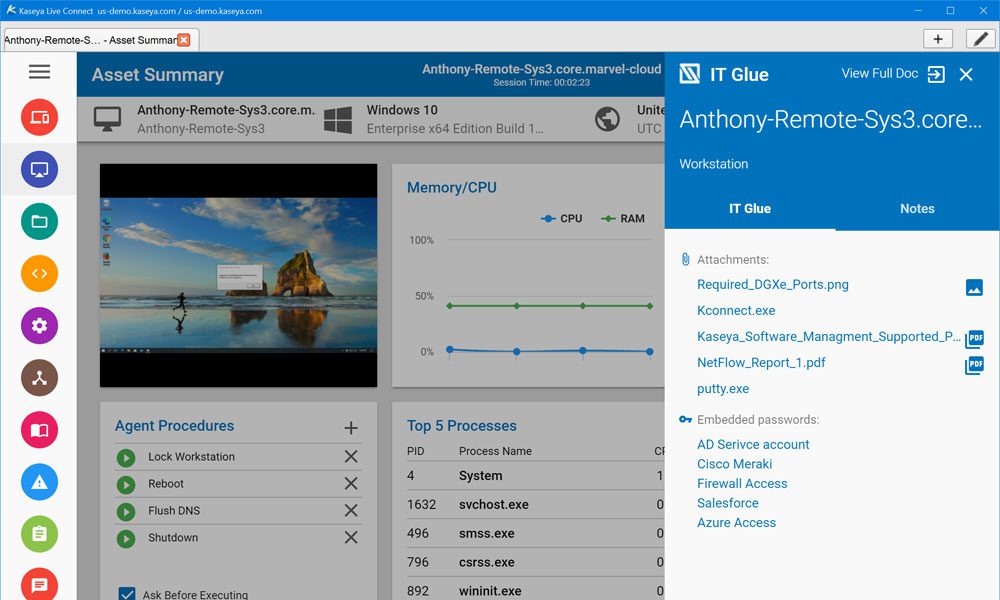Open the blue Alarms warning triangle icon
Image resolution: width=1000 pixels, height=600 pixels.
click(x=39, y=482)
